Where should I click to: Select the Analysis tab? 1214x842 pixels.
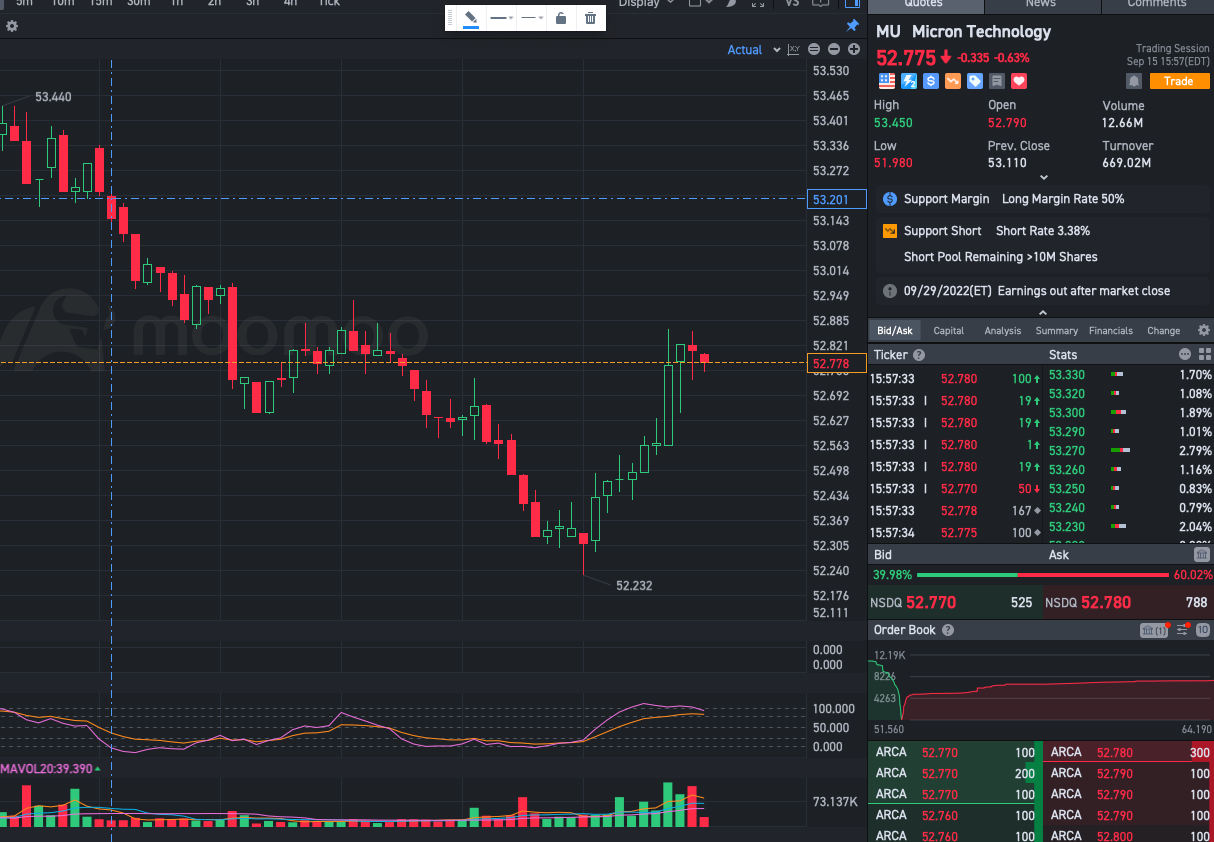[1003, 330]
